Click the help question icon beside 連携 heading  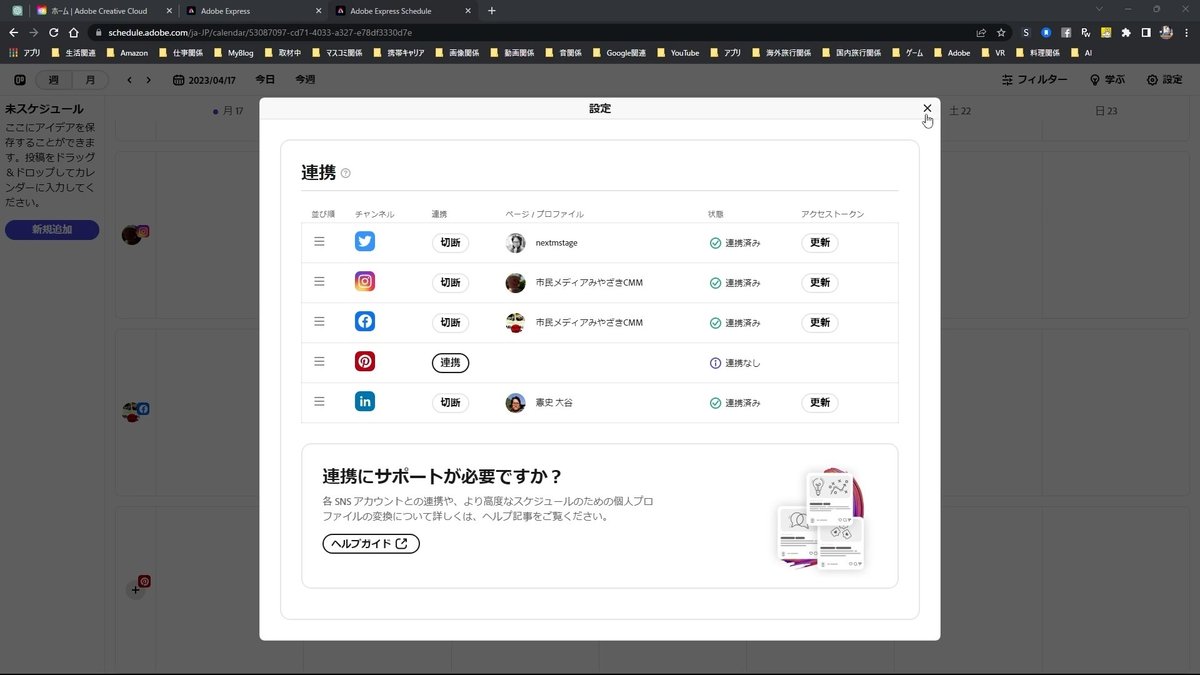point(346,173)
